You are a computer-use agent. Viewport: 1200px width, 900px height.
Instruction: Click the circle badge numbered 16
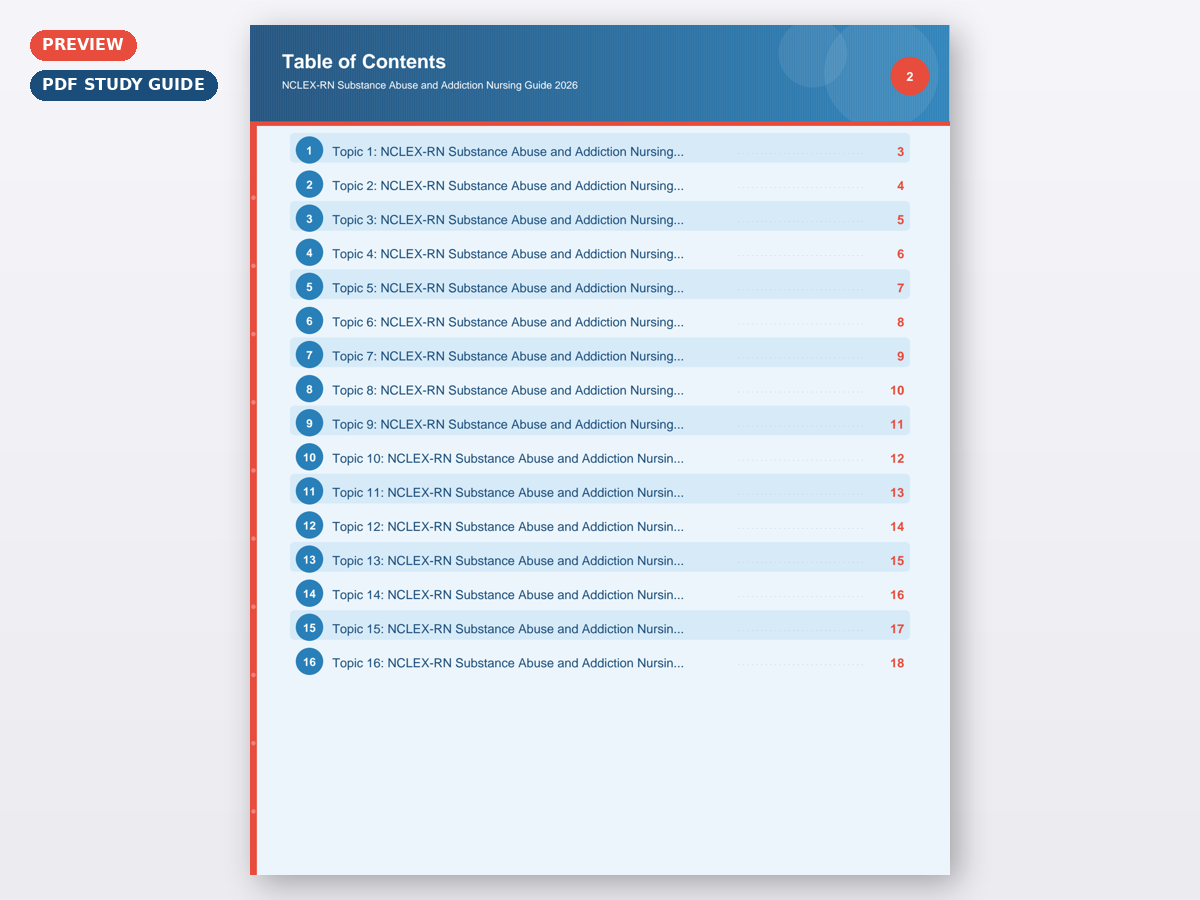pyautogui.click(x=309, y=662)
